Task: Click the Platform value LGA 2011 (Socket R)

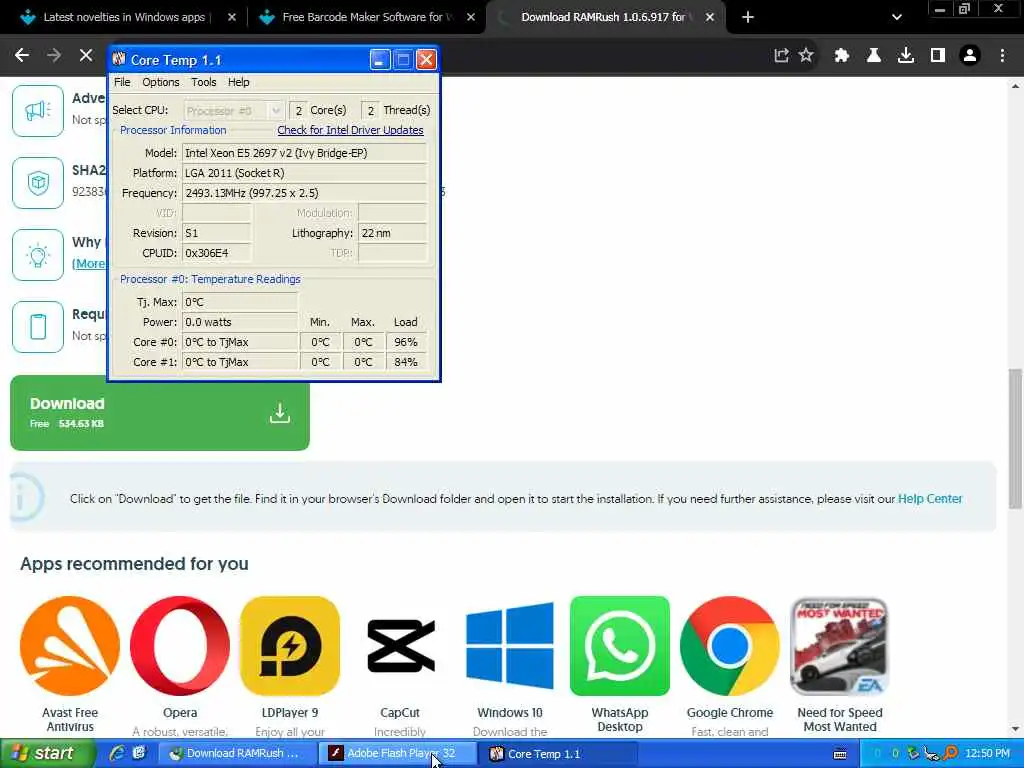Action: [304, 173]
